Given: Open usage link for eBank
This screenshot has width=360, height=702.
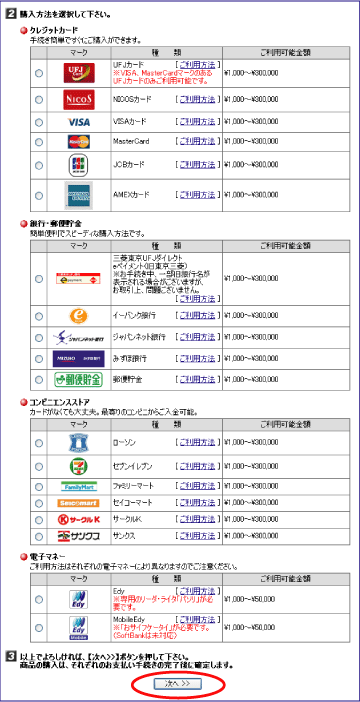Looking at the screenshot, I should click(x=197, y=315).
